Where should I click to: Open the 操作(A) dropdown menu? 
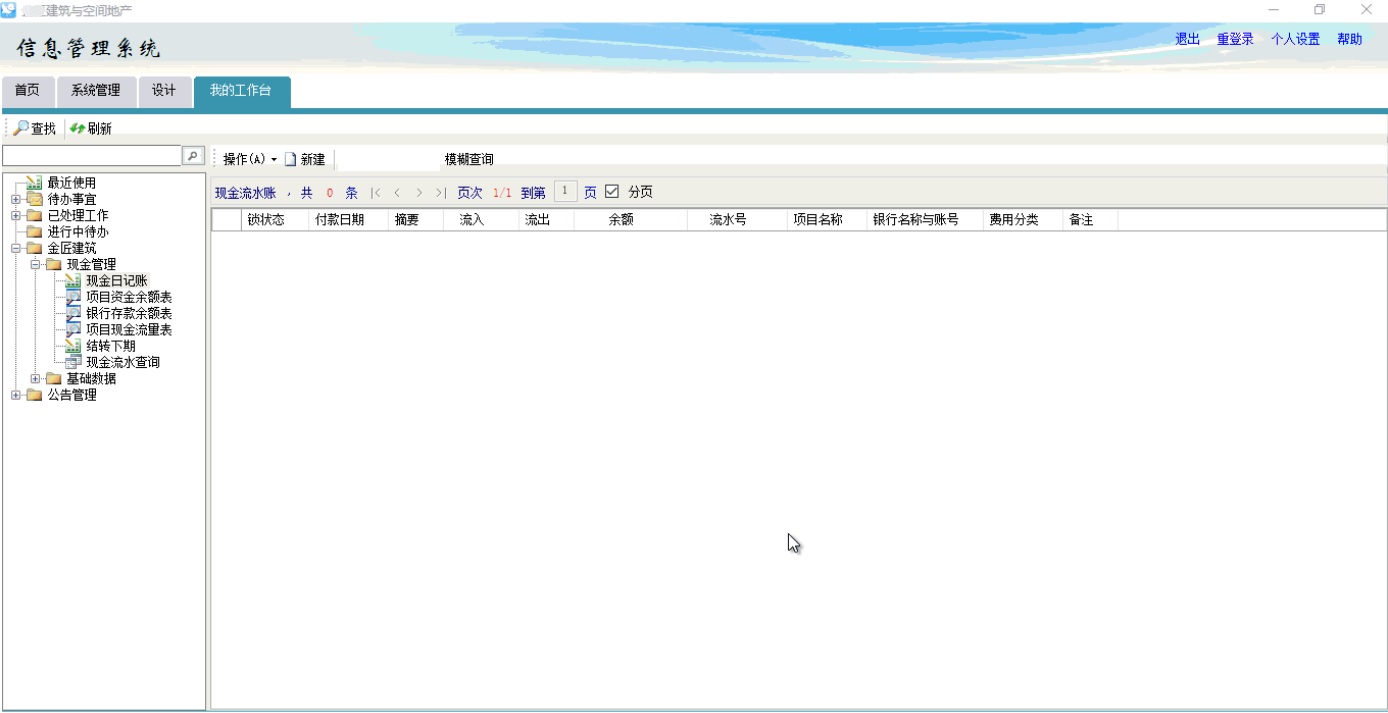pyautogui.click(x=250, y=159)
